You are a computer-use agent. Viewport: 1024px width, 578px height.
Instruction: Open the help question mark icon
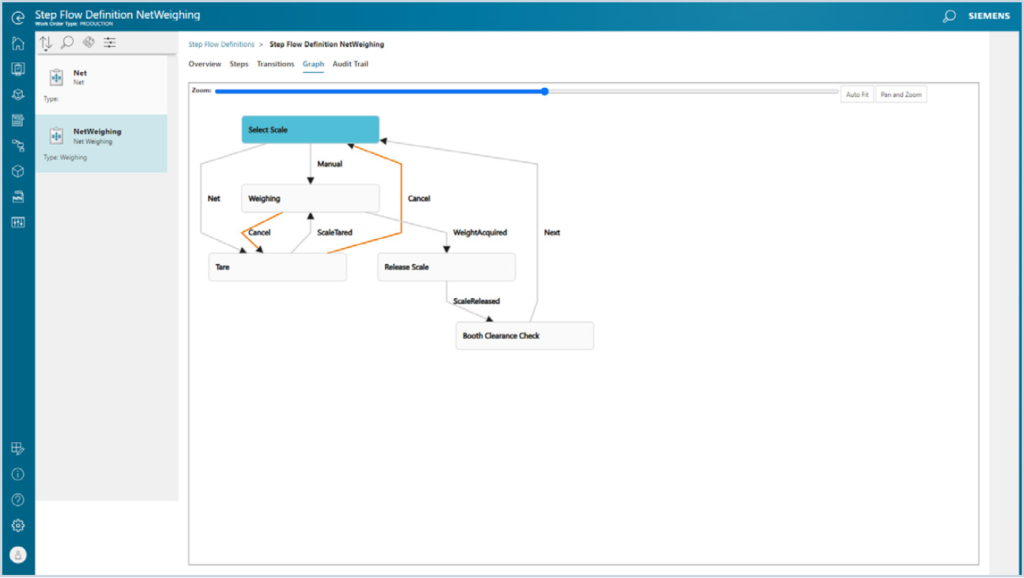(17, 500)
